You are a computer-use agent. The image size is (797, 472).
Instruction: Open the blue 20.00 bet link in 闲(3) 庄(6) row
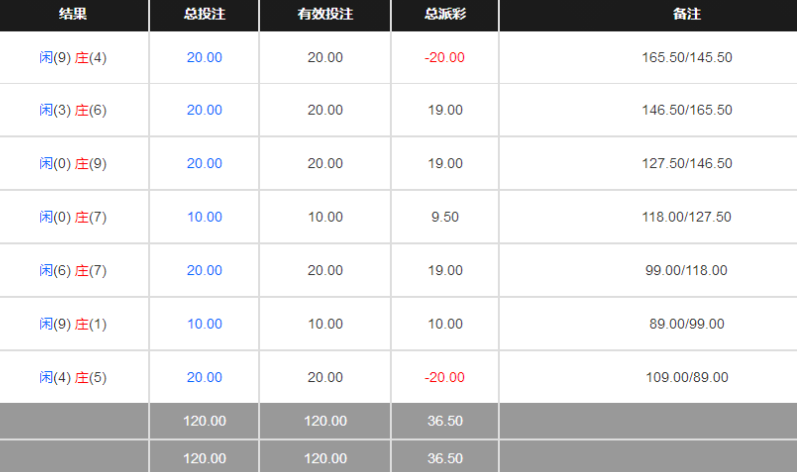tap(204, 110)
